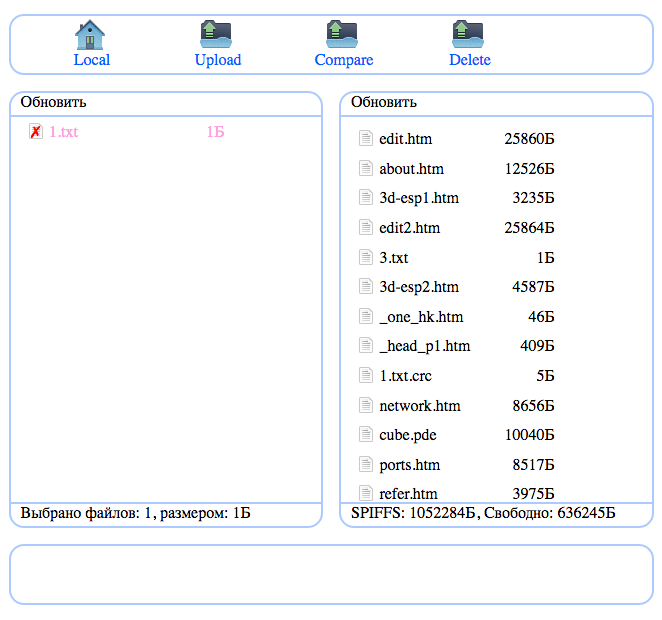Select the 1.txt file in the local list
The width and height of the screenshot is (662, 620).
[64, 132]
